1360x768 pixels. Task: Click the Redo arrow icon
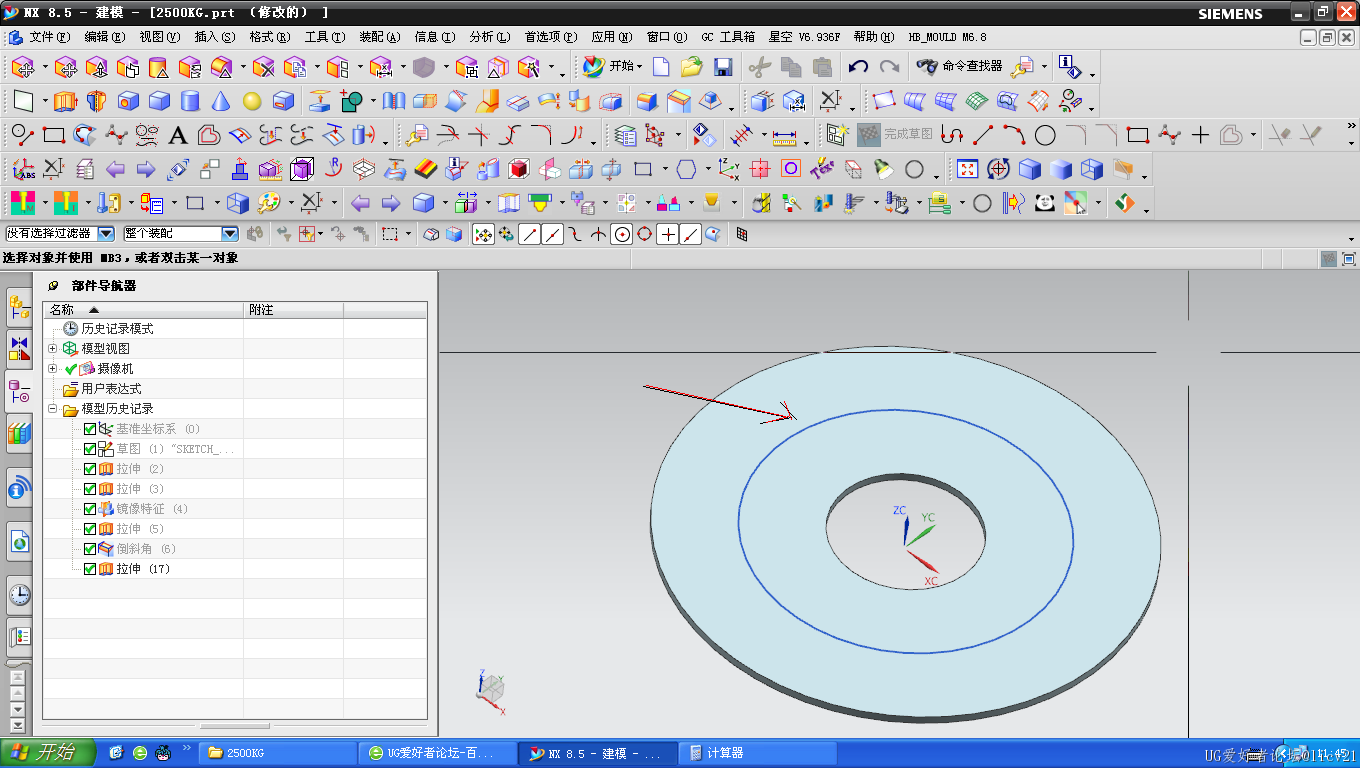tap(889, 67)
